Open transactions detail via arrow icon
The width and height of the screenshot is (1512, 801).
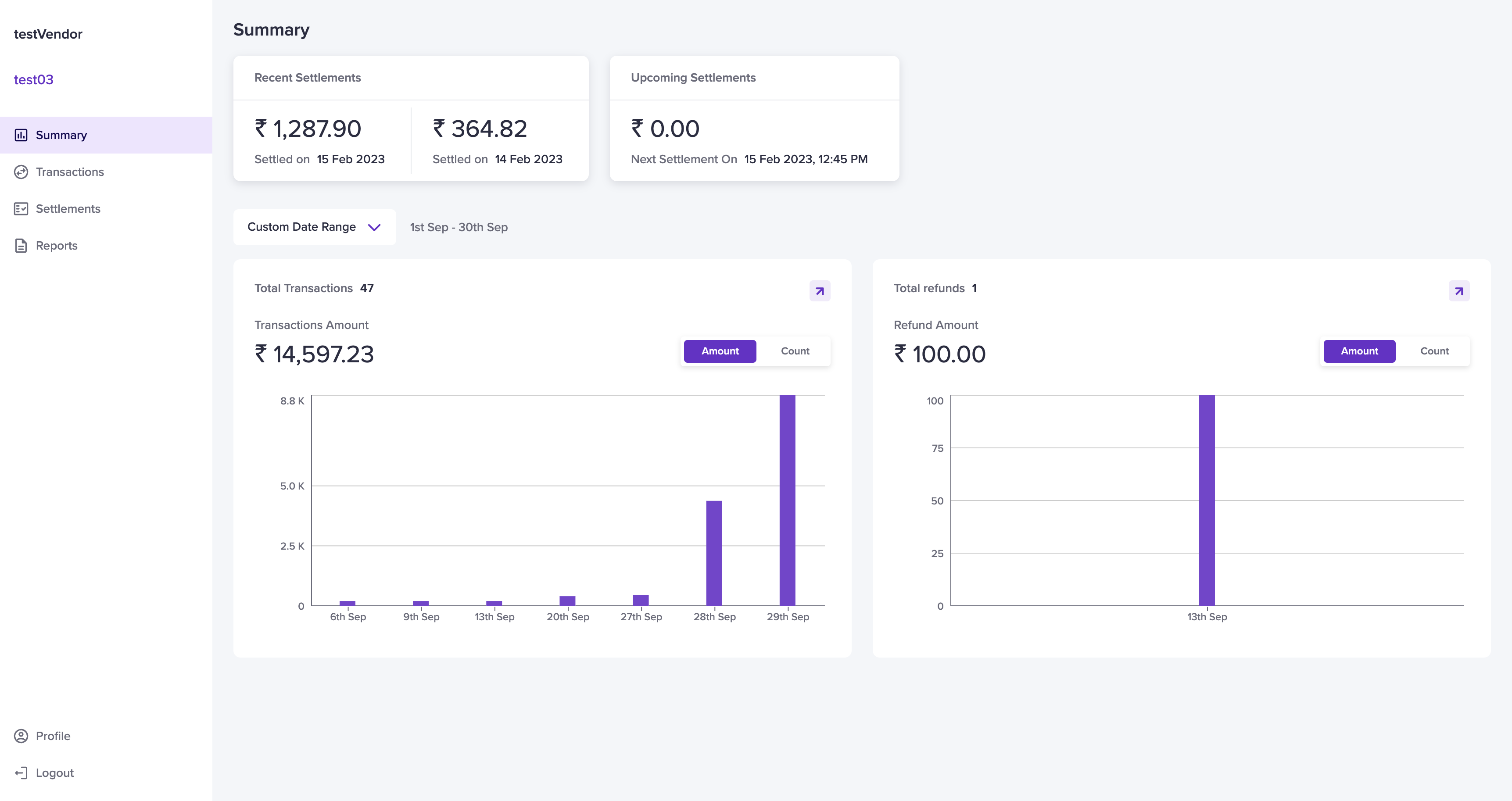coord(819,291)
